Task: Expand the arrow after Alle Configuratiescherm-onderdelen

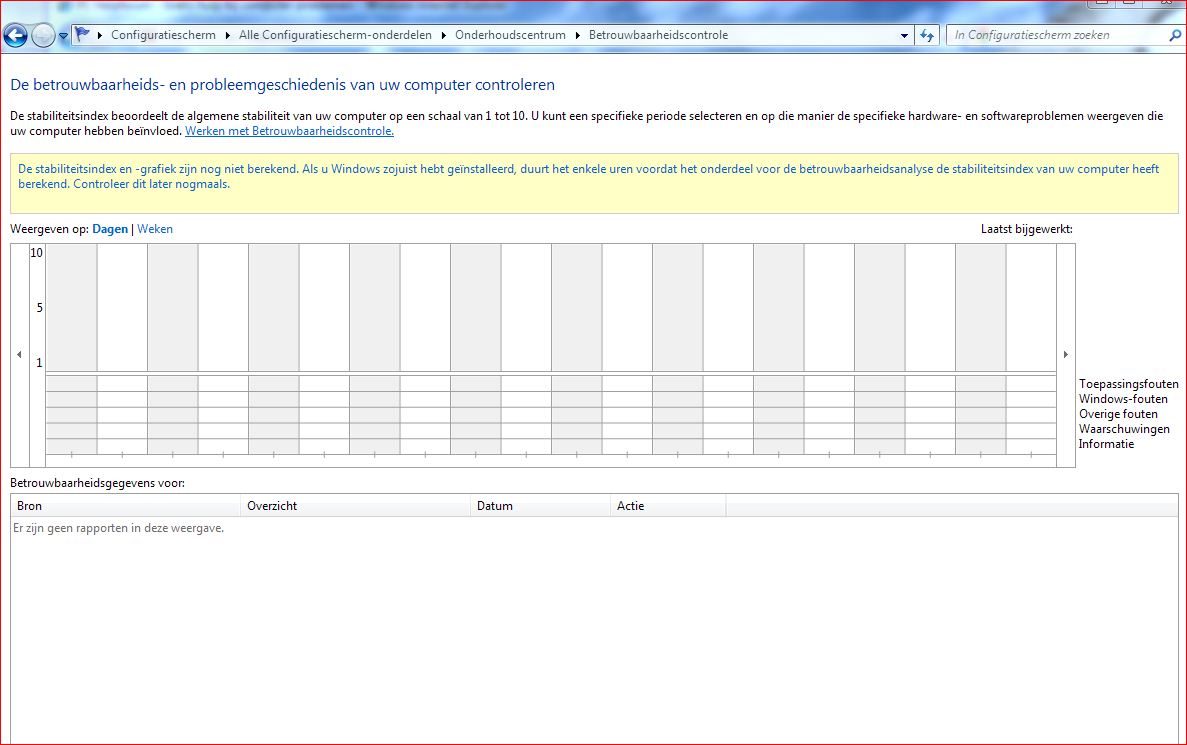Action: pyautogui.click(x=444, y=35)
